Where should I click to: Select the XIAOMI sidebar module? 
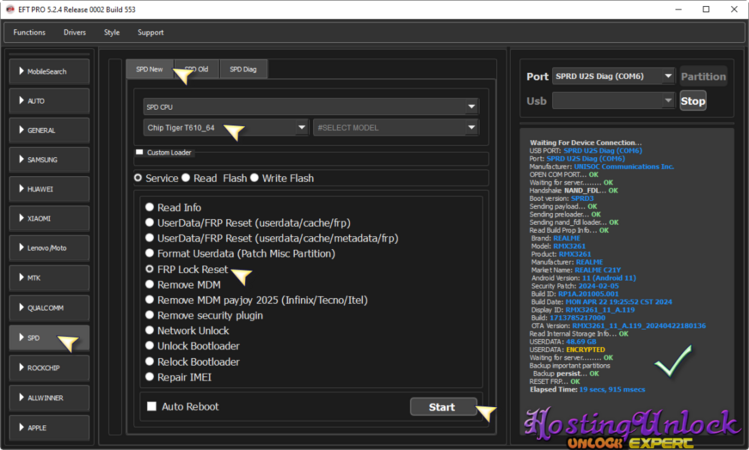pos(48,218)
